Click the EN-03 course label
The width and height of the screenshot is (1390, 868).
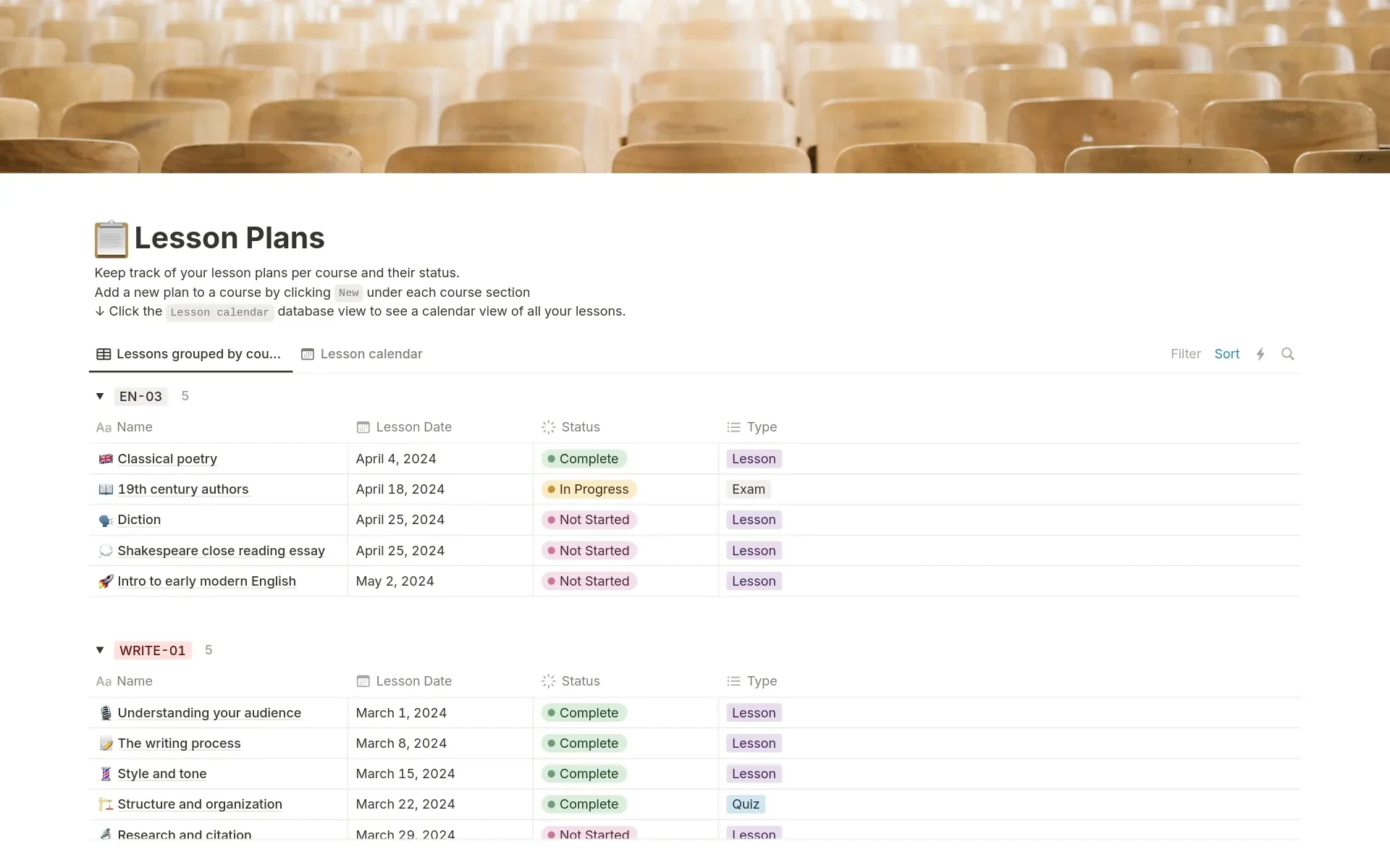coord(139,395)
